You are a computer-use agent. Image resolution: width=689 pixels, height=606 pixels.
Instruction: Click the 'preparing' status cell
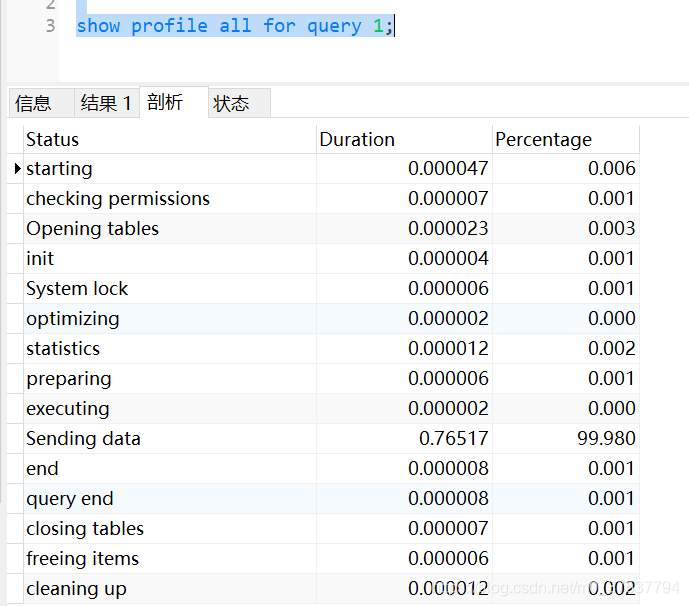click(x=170, y=378)
